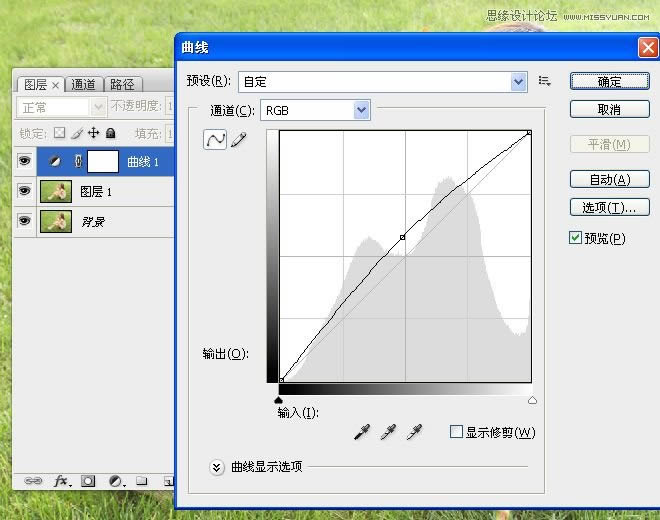Screen dimensions: 660x520
Task: Pick the white point eyedropper
Action: (413, 432)
